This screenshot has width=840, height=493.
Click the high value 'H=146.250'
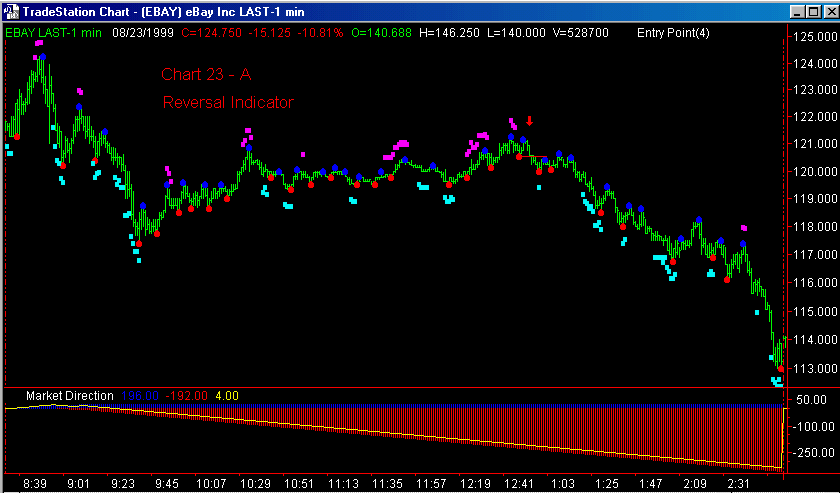[449, 33]
